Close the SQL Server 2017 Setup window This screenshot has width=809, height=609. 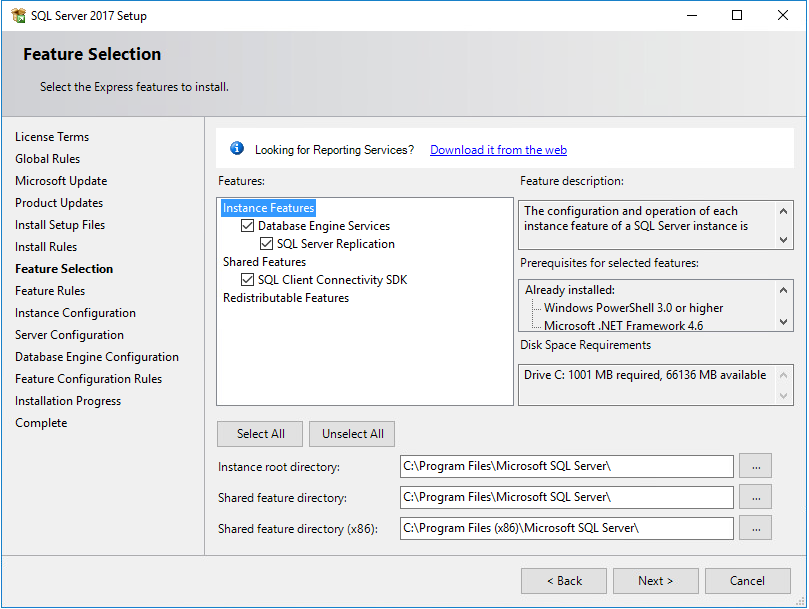[x=782, y=15]
